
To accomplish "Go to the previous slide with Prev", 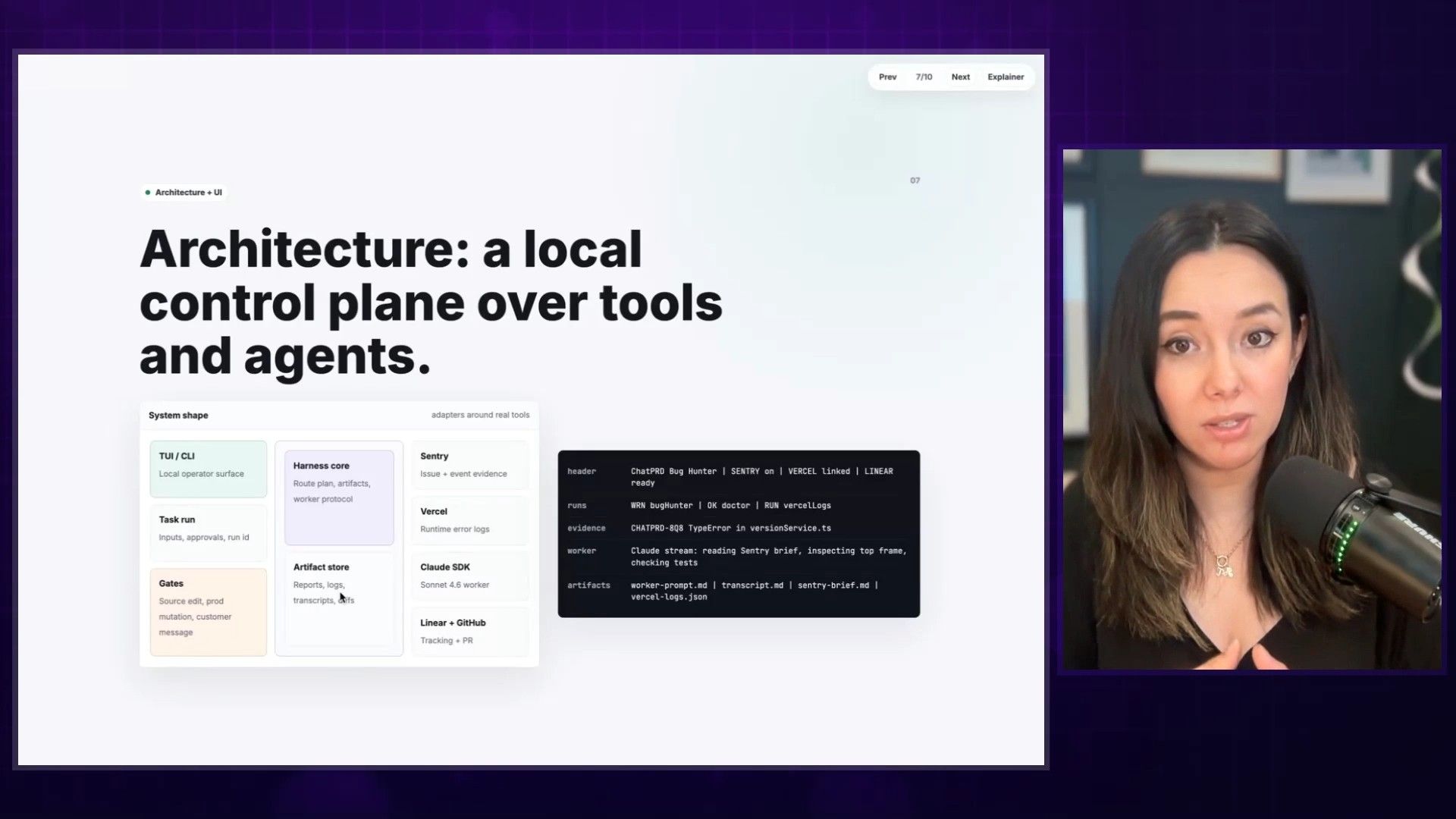I will (887, 77).
